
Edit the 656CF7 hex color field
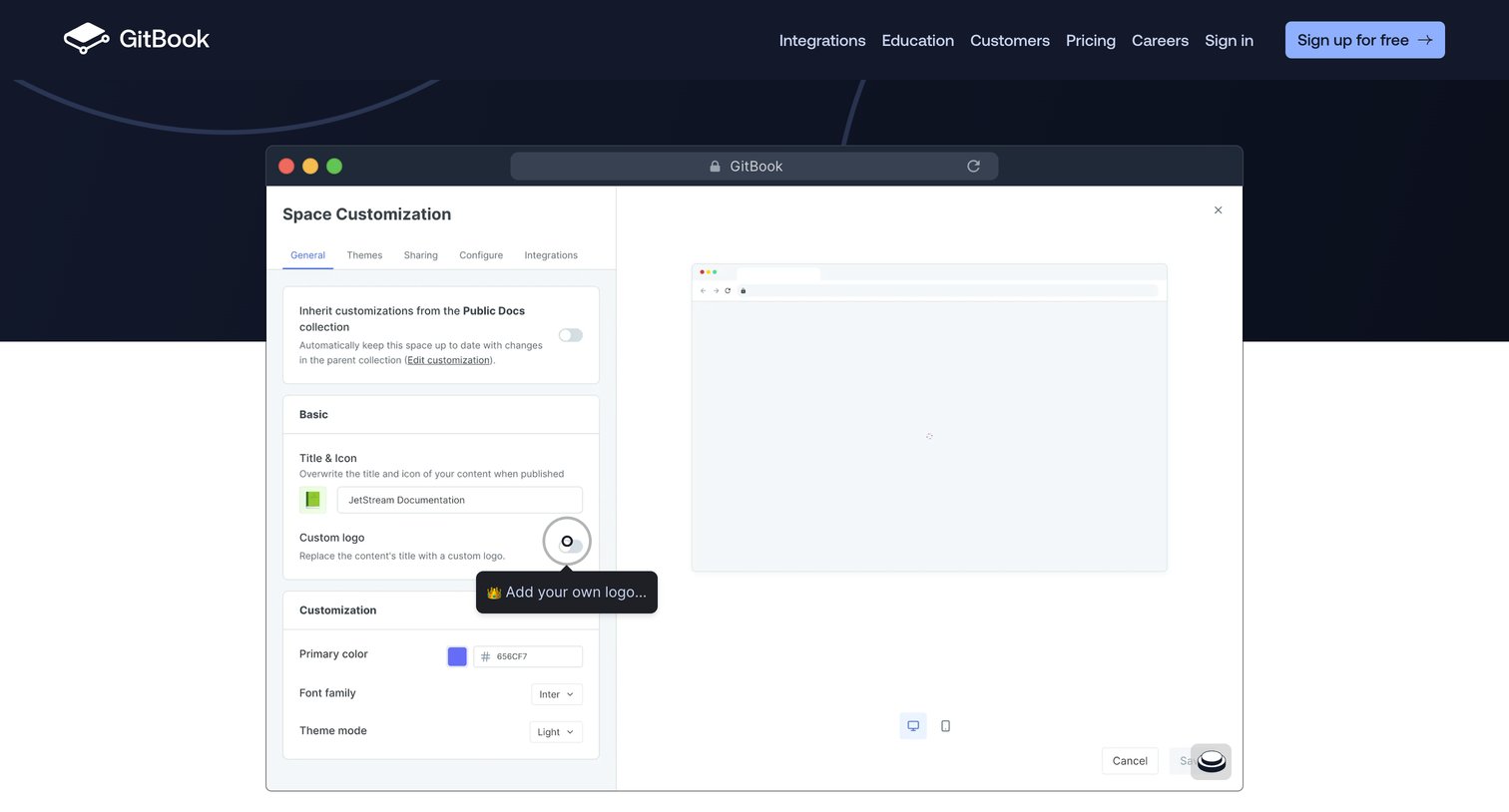pyautogui.click(x=528, y=656)
